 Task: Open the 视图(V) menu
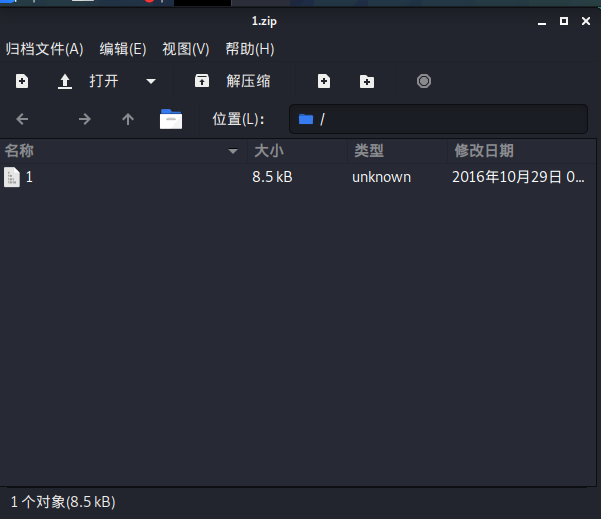(186, 49)
